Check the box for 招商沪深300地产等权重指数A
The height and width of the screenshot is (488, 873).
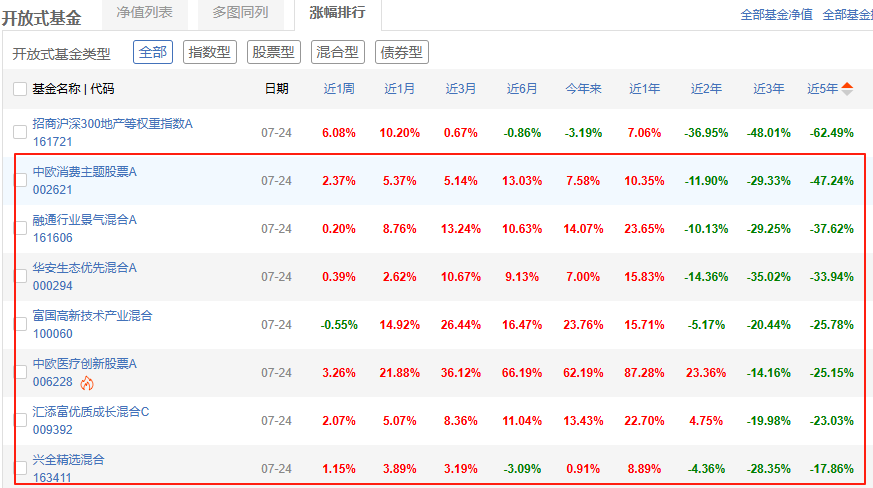[20, 132]
